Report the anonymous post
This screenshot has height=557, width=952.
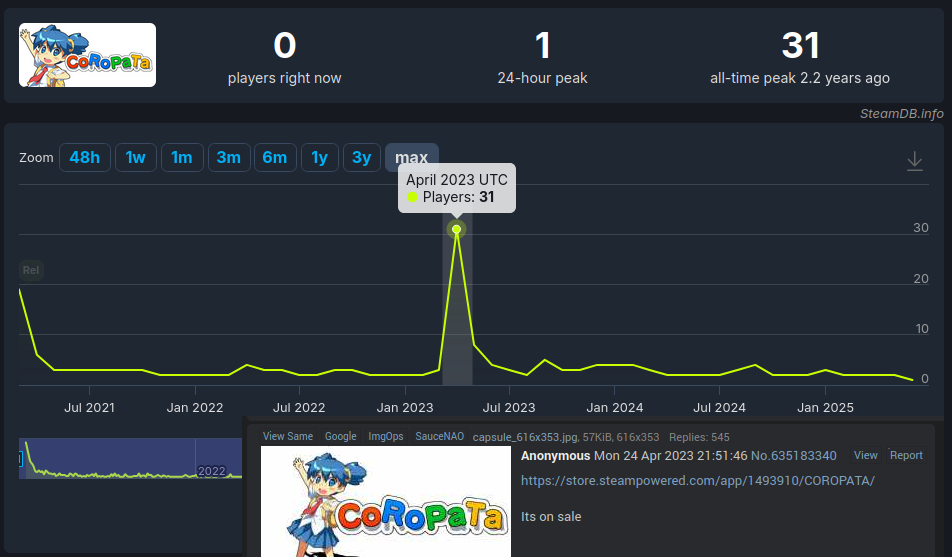pos(906,455)
